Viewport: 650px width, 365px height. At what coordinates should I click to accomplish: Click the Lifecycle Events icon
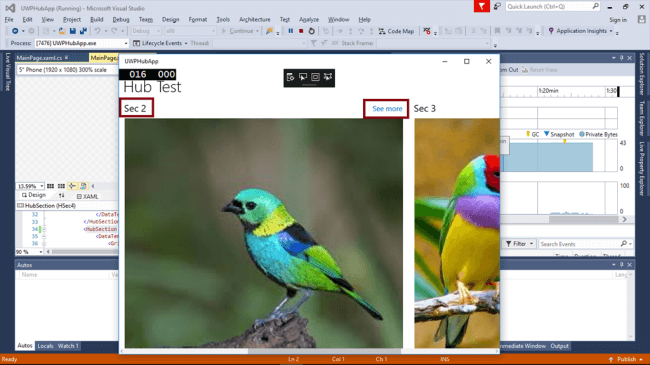pyautogui.click(x=136, y=43)
